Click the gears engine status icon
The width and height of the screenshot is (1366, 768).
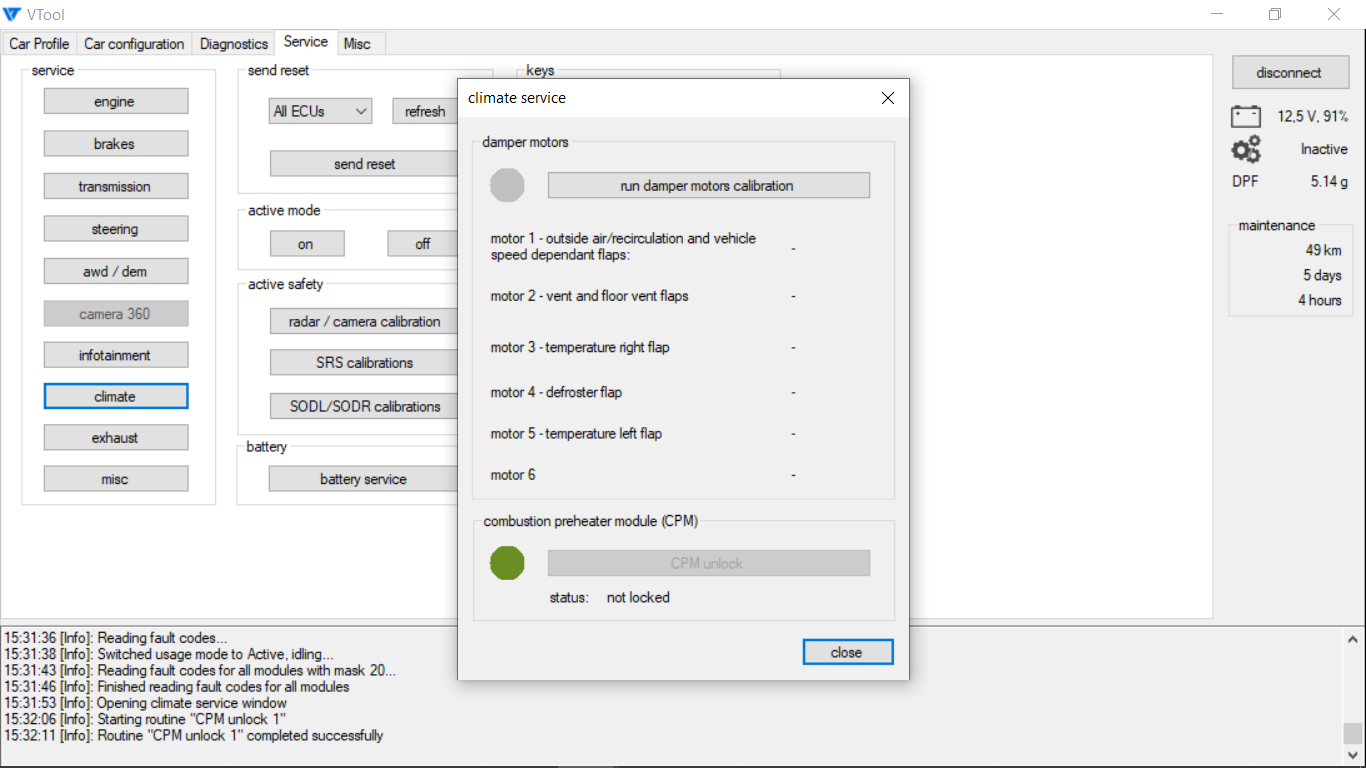pyautogui.click(x=1246, y=150)
